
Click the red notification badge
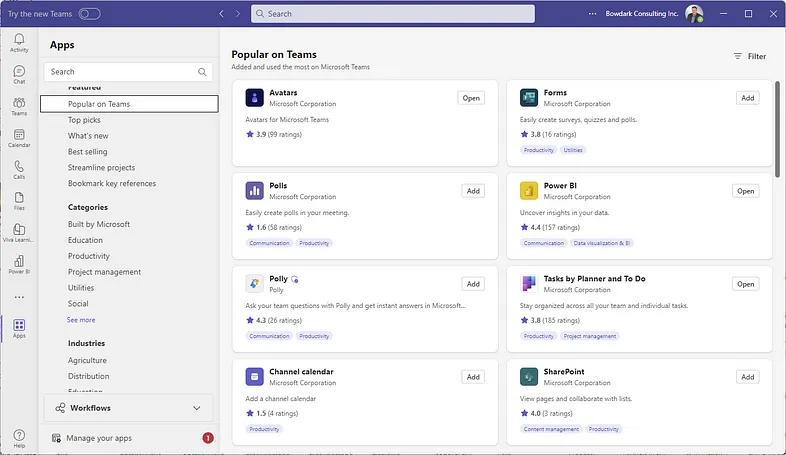208,438
